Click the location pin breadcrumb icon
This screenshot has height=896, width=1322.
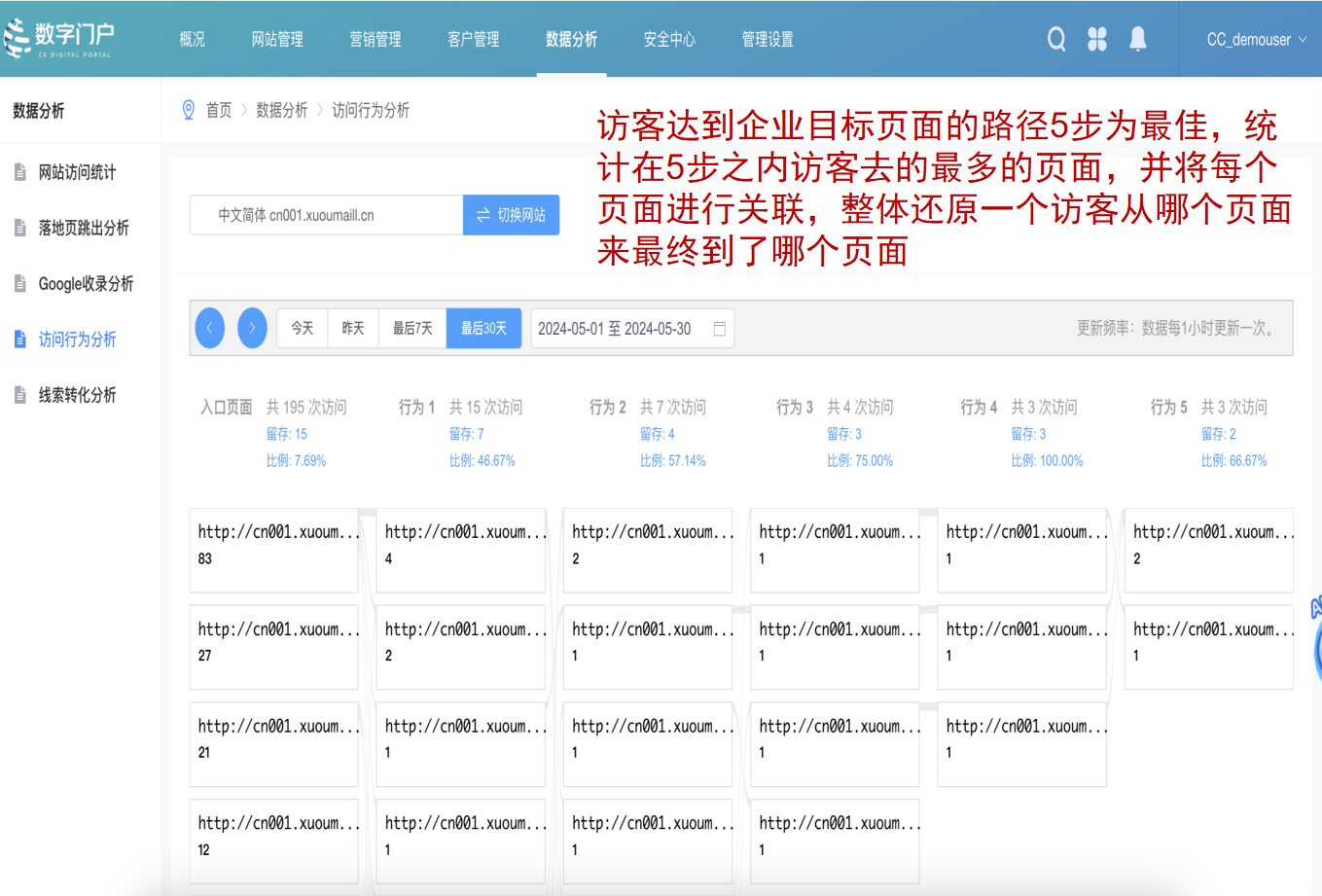click(189, 110)
